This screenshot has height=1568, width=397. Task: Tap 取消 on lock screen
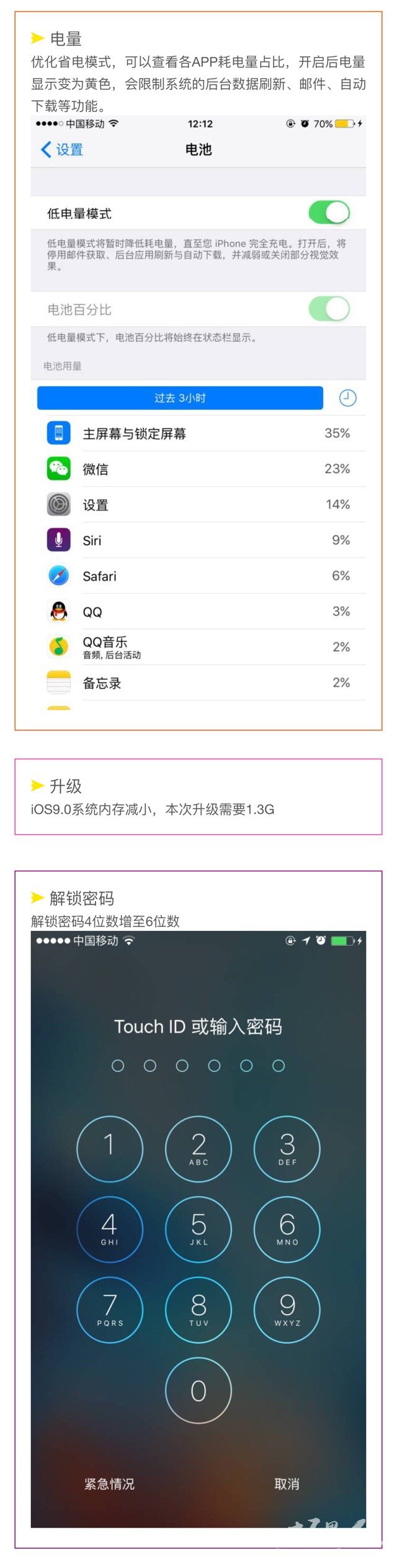[x=287, y=1484]
